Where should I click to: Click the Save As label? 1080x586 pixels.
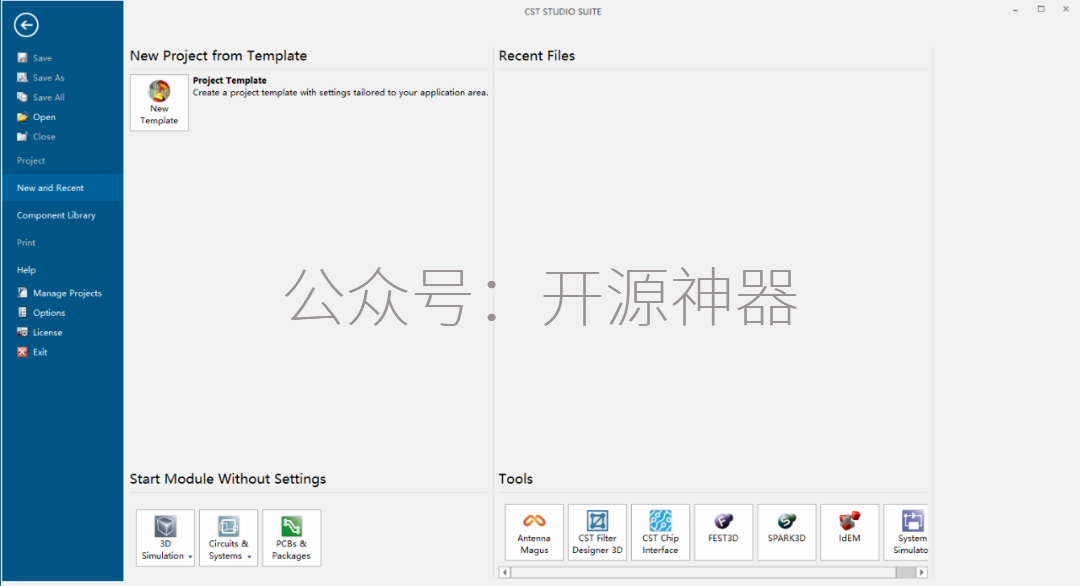[48, 78]
